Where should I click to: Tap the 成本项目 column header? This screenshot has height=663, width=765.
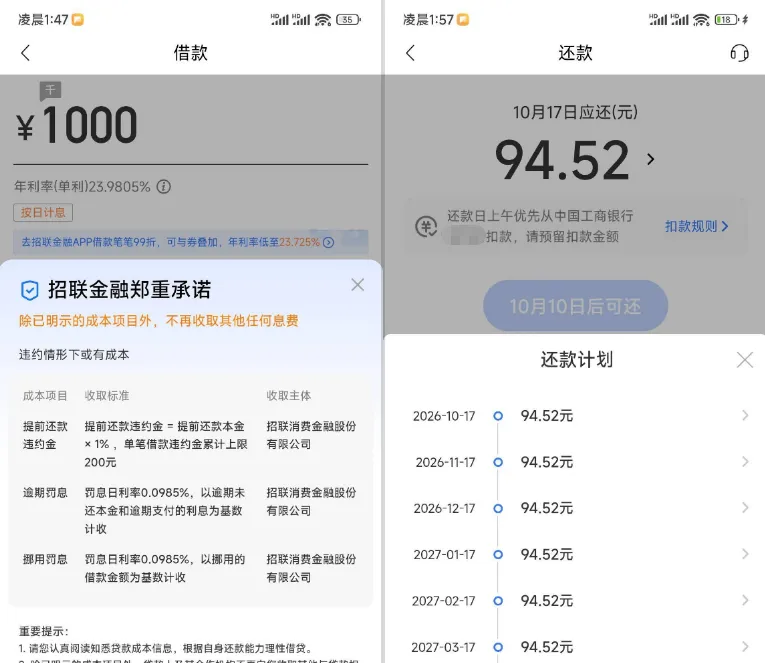45,396
